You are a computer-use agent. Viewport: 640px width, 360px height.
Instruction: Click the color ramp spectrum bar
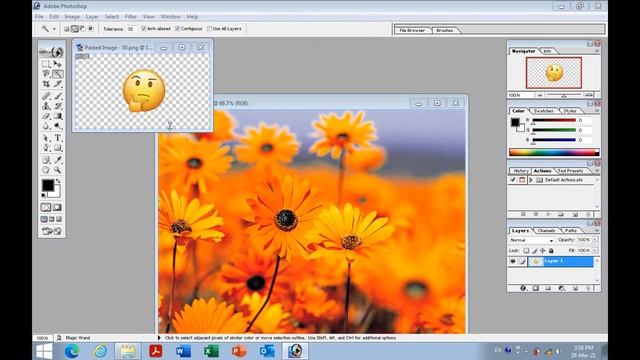click(554, 153)
